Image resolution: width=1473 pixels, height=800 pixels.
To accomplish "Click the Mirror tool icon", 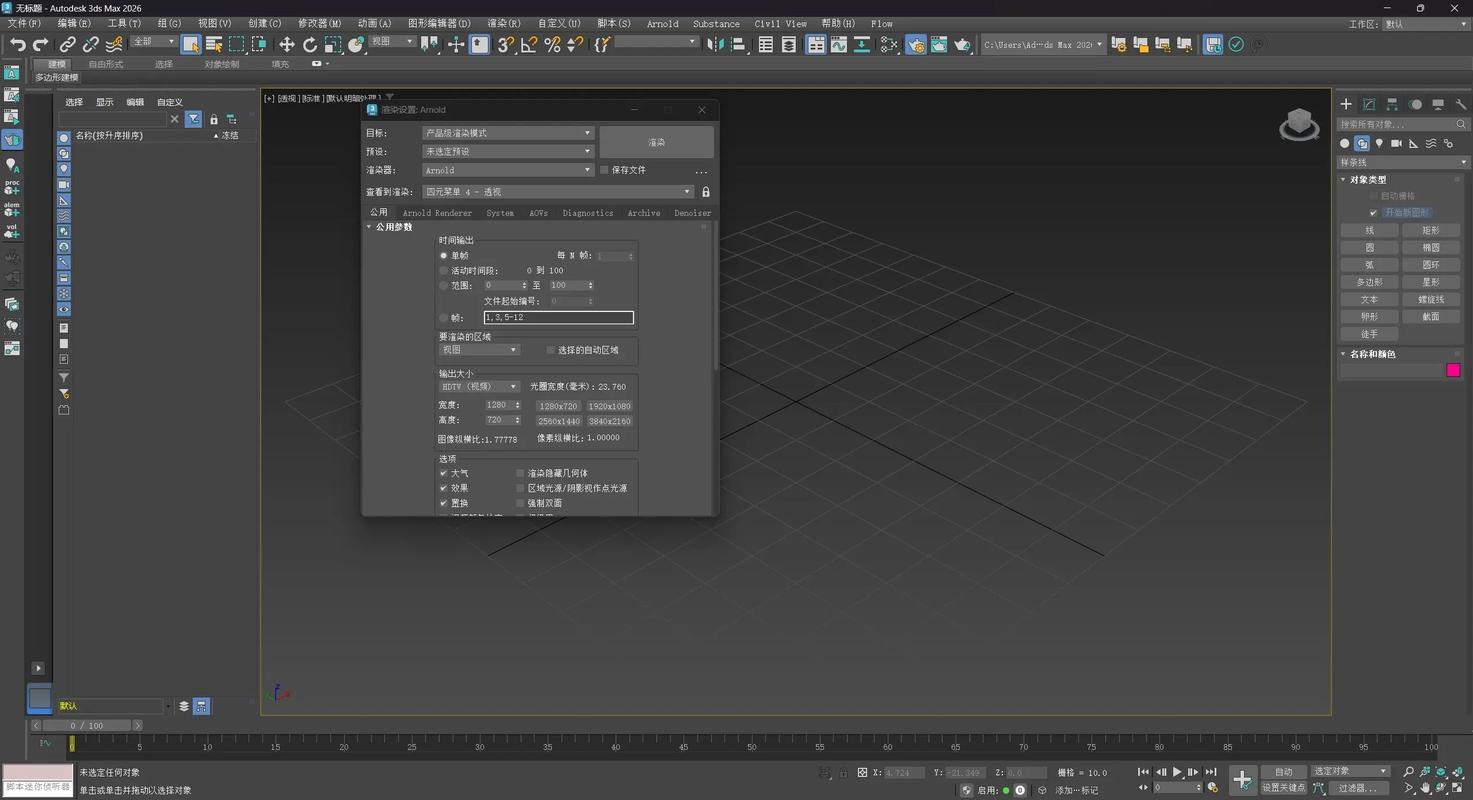I will click(x=715, y=44).
